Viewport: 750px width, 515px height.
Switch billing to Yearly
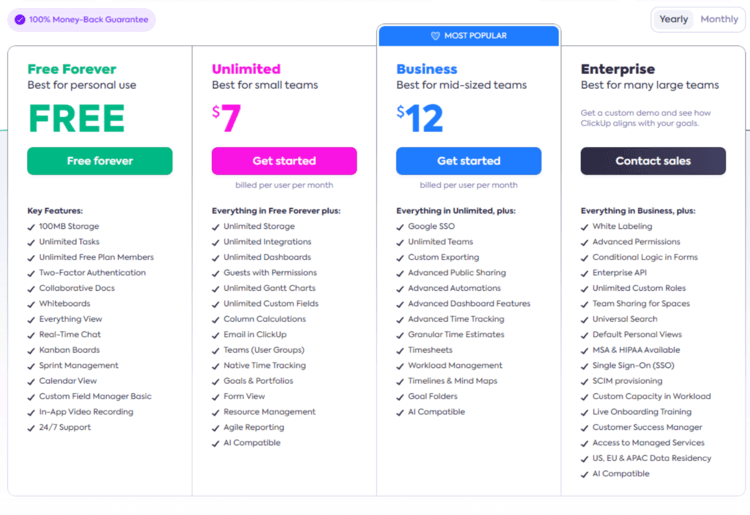click(674, 19)
